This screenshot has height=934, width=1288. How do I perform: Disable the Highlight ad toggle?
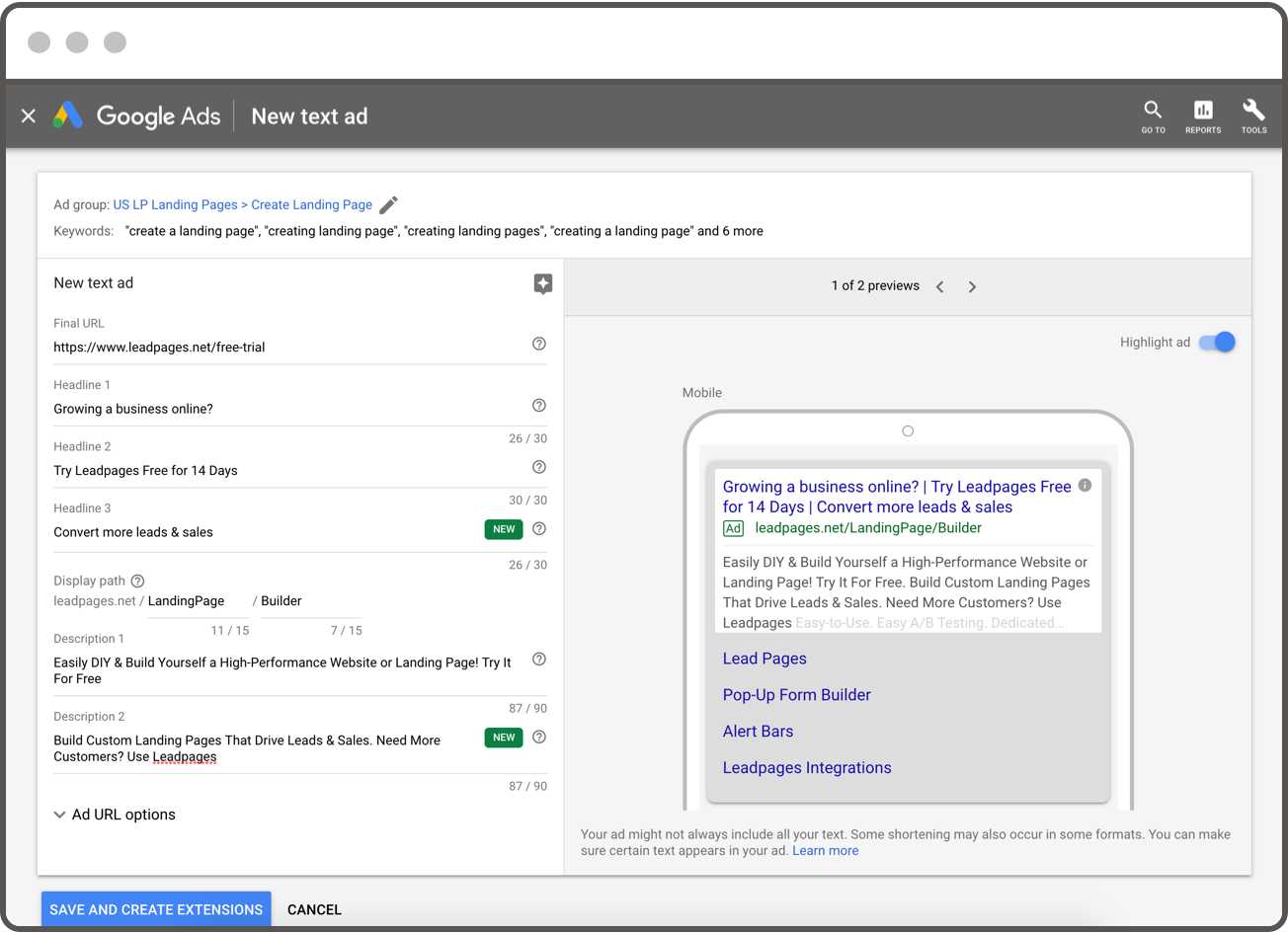pos(1217,342)
